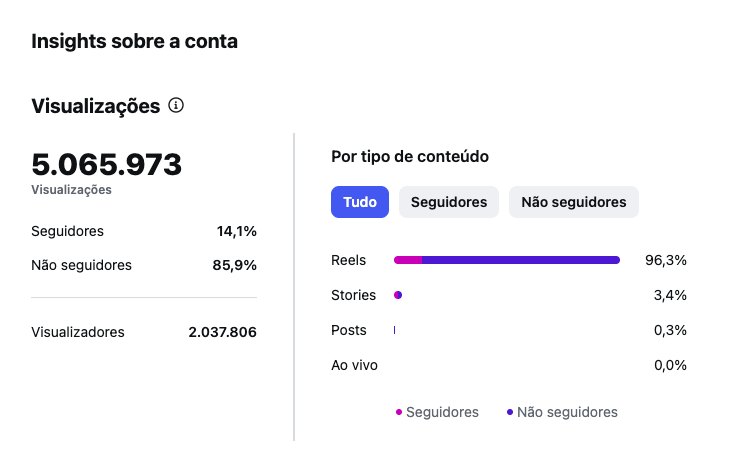Click the Stories bar dot
This screenshot has width=734, height=460.
pos(398,295)
